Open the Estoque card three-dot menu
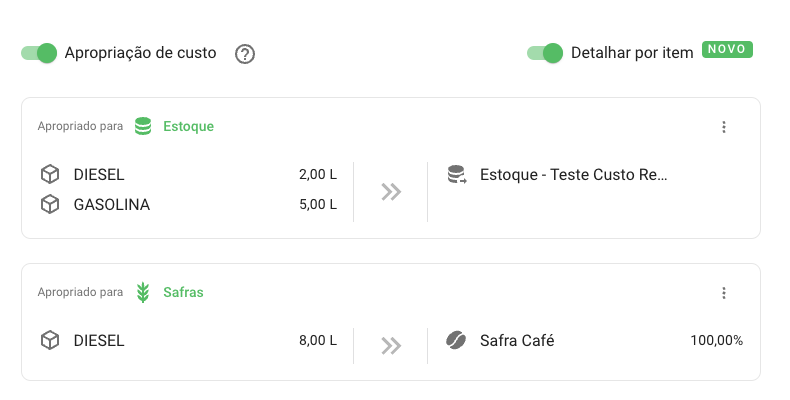 (724, 127)
